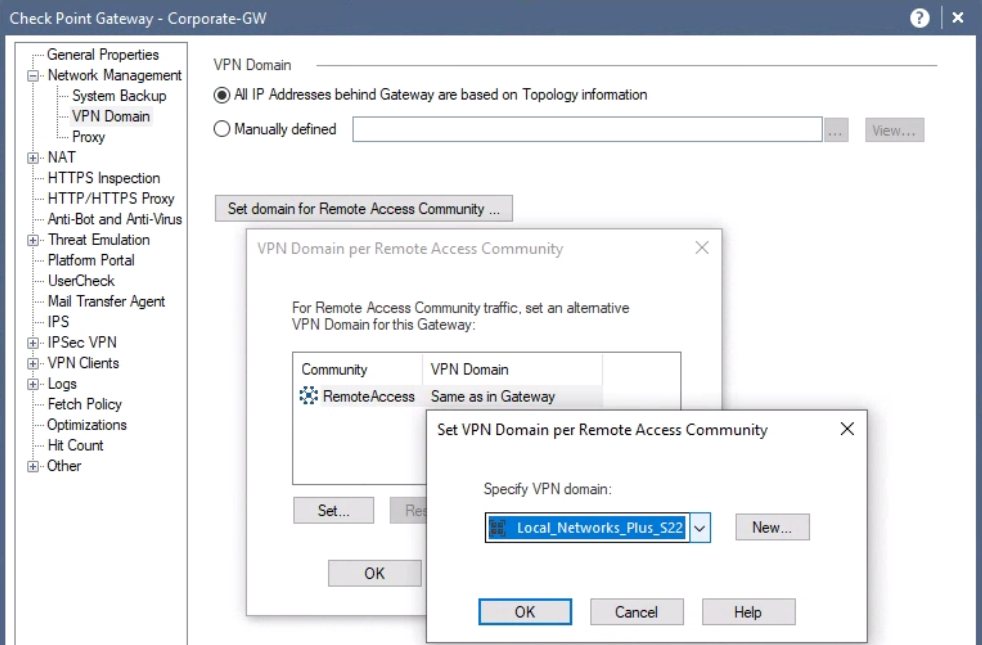This screenshot has width=982, height=645.
Task: Open the IPS tree item
Action: coord(58,322)
